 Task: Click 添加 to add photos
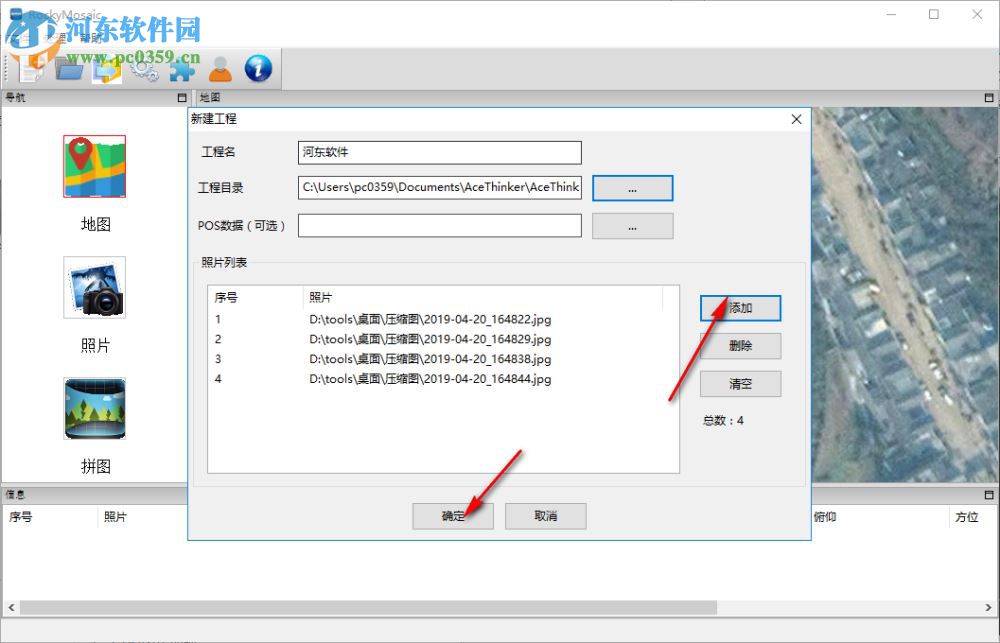pos(740,308)
